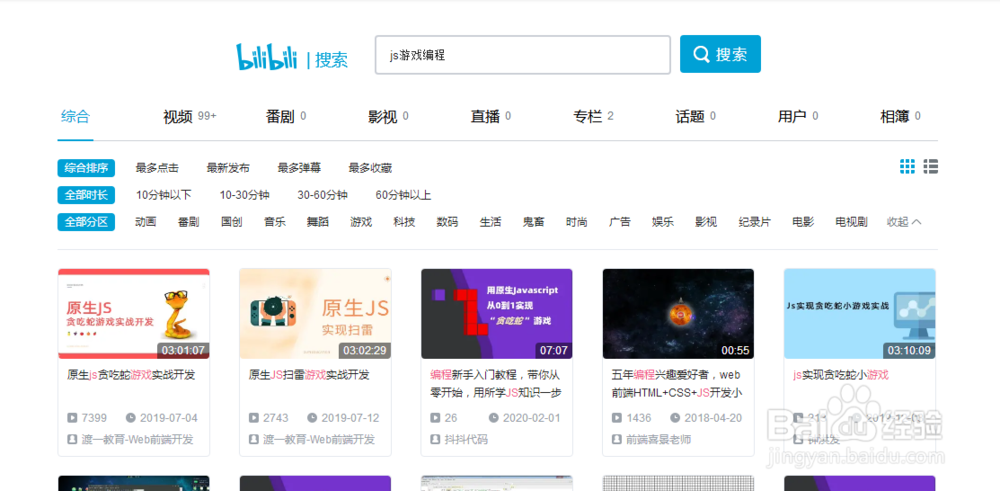Open the 直播 tab

coord(490,117)
